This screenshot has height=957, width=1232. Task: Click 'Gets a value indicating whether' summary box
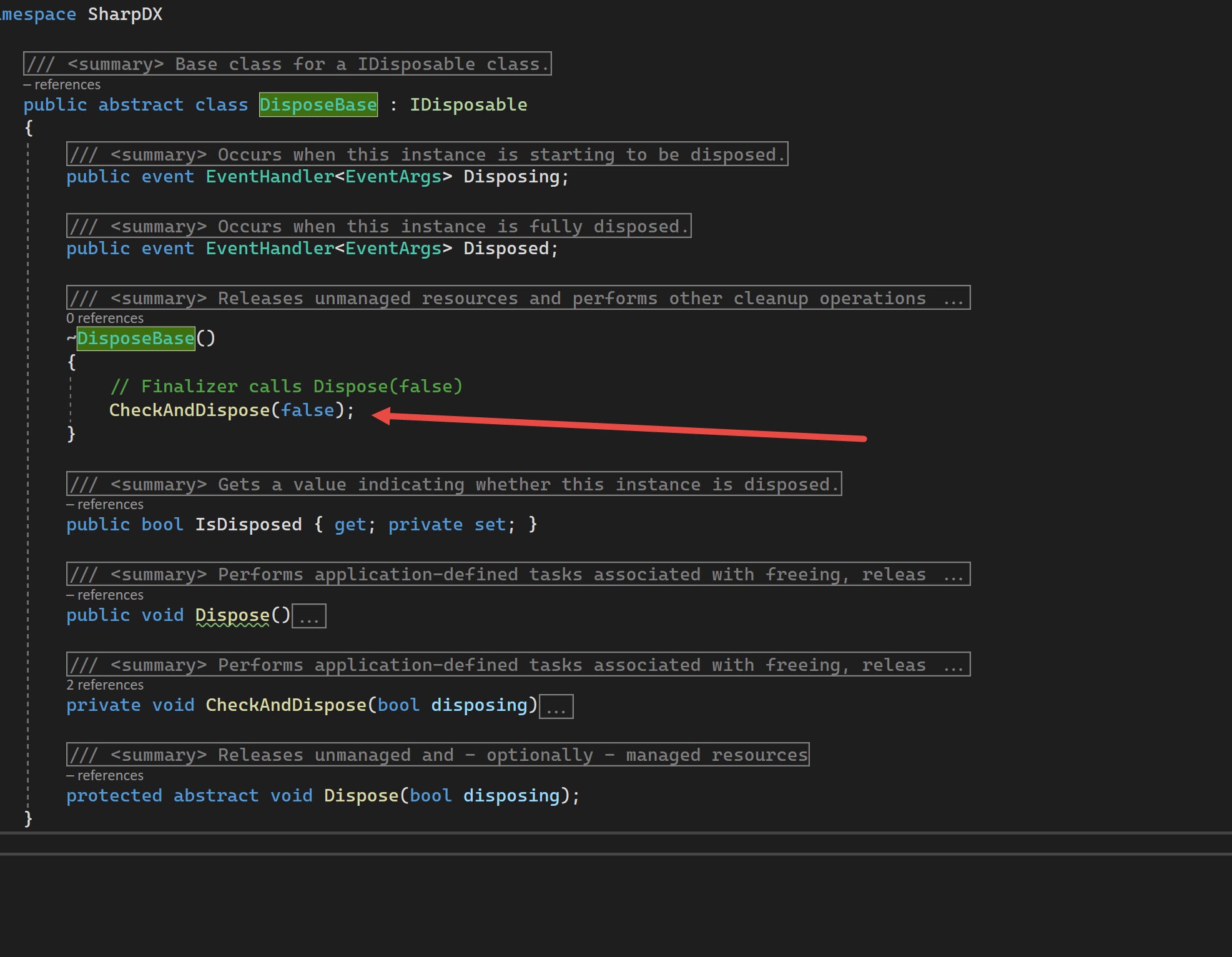coord(453,485)
